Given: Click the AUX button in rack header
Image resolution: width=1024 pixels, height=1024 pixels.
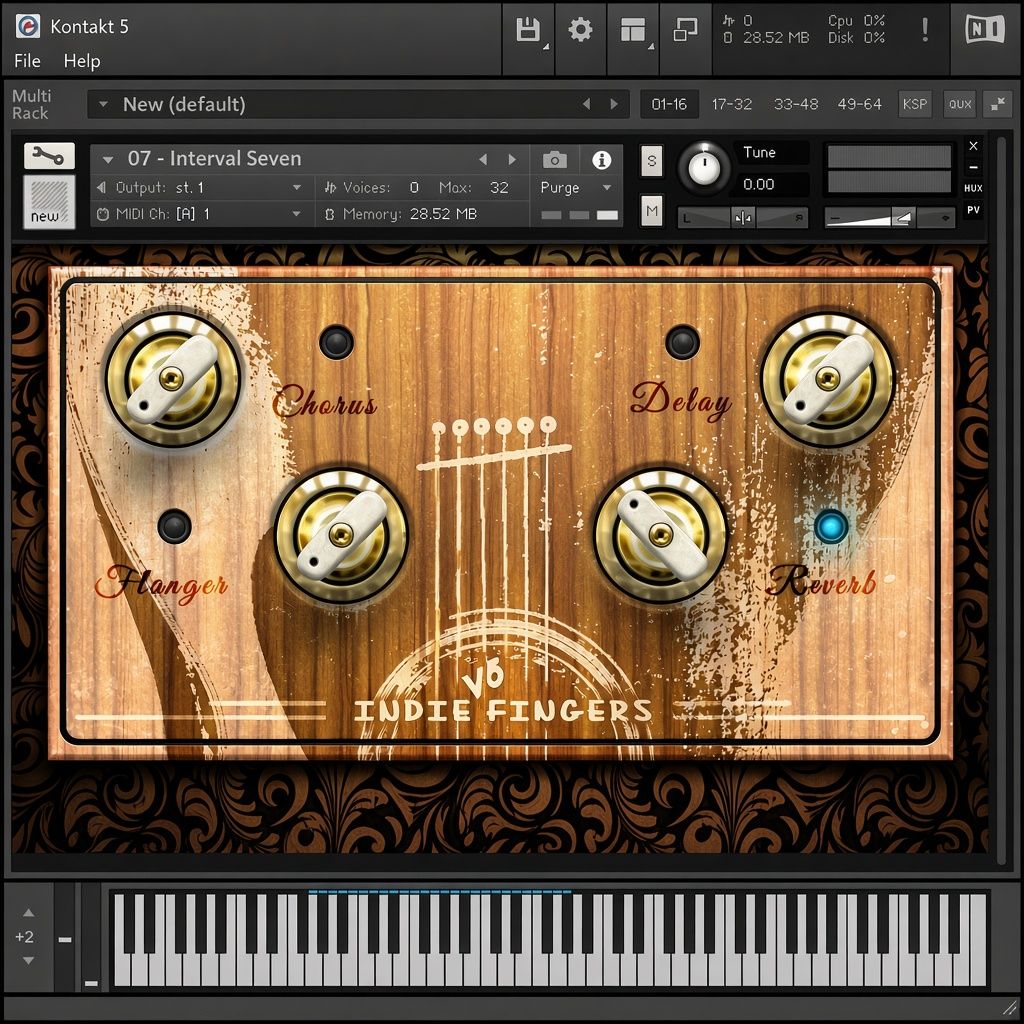Looking at the screenshot, I should pos(959,104).
